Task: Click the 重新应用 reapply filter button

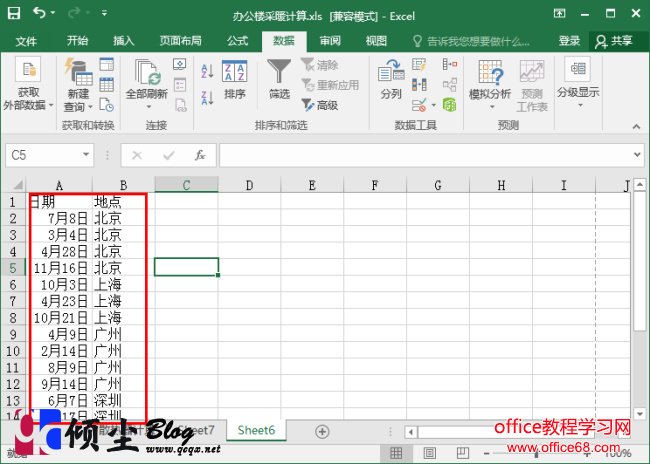Action: [330, 85]
